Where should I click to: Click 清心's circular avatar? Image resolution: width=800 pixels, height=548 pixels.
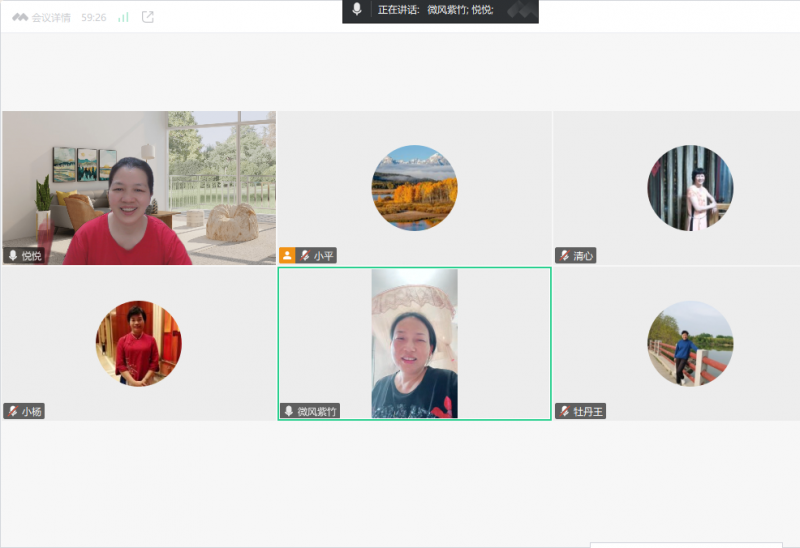690,188
